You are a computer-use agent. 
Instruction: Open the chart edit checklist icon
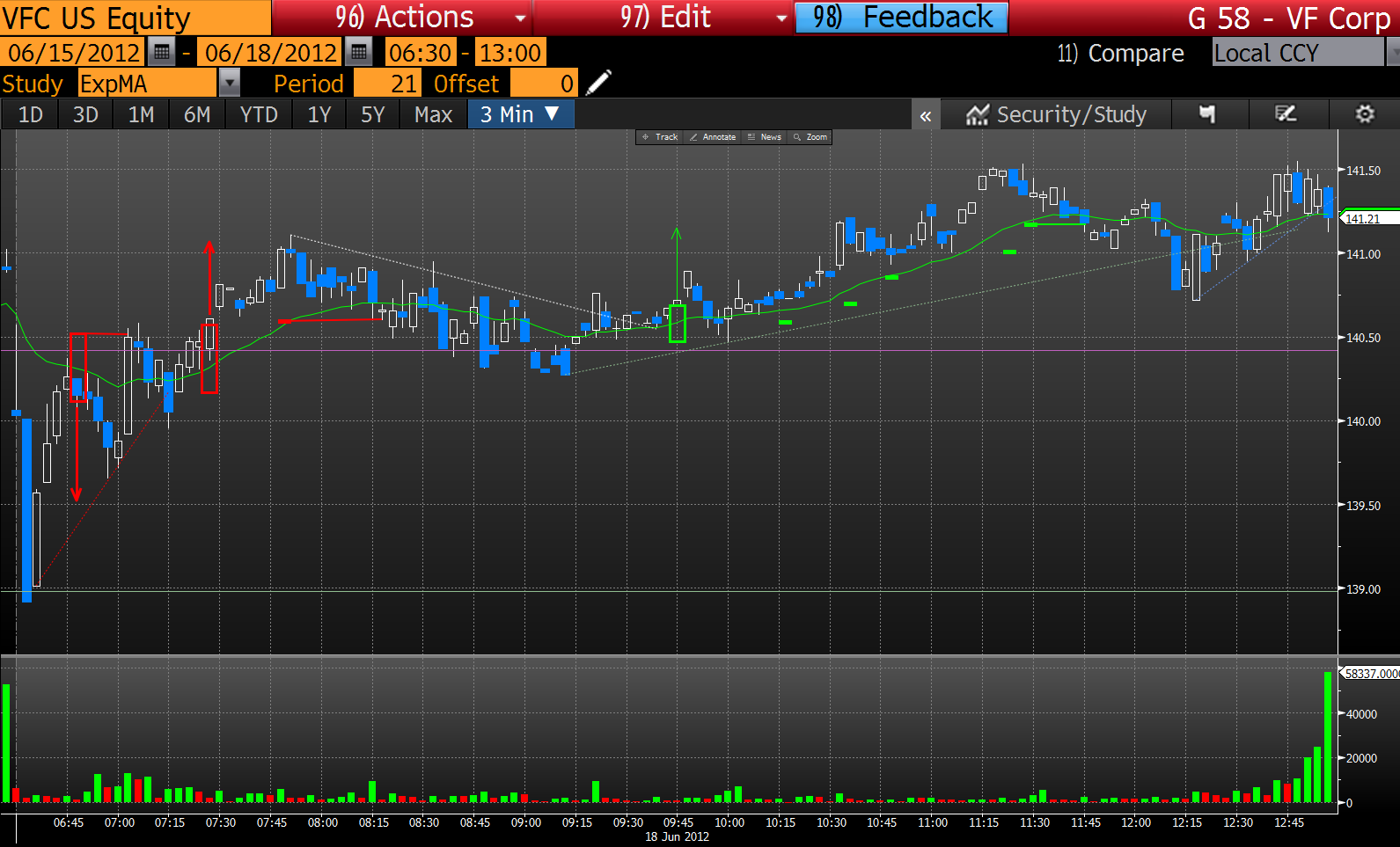click(1286, 114)
